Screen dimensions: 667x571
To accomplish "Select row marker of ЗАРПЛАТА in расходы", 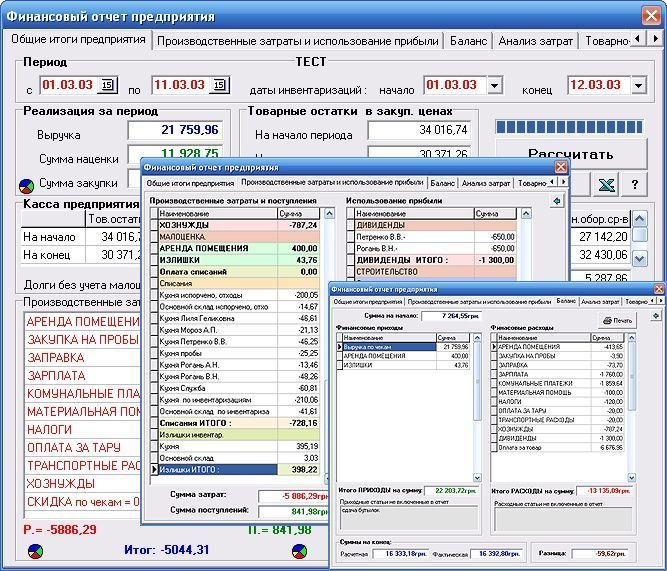I will click(494, 374).
